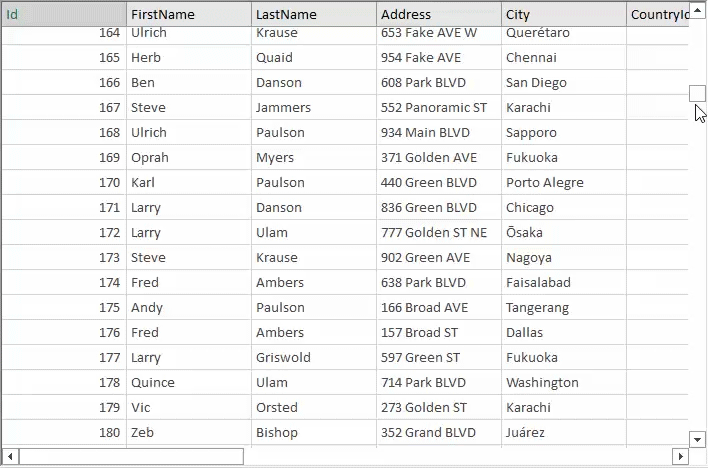The width and height of the screenshot is (708, 468).
Task: Click the horizontal scrollbar right arrow
Action: [680, 456]
